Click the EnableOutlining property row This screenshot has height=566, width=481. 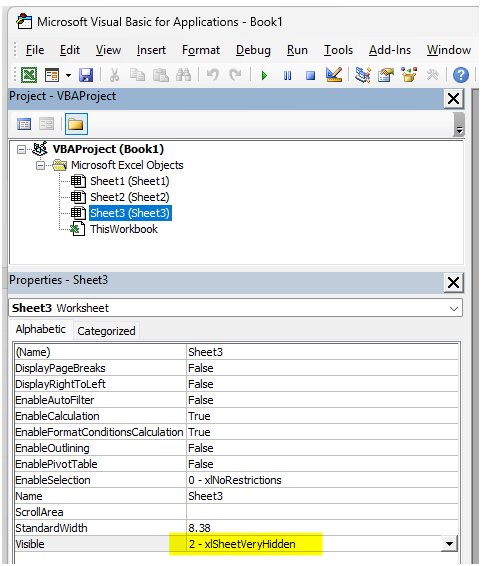click(x=236, y=448)
